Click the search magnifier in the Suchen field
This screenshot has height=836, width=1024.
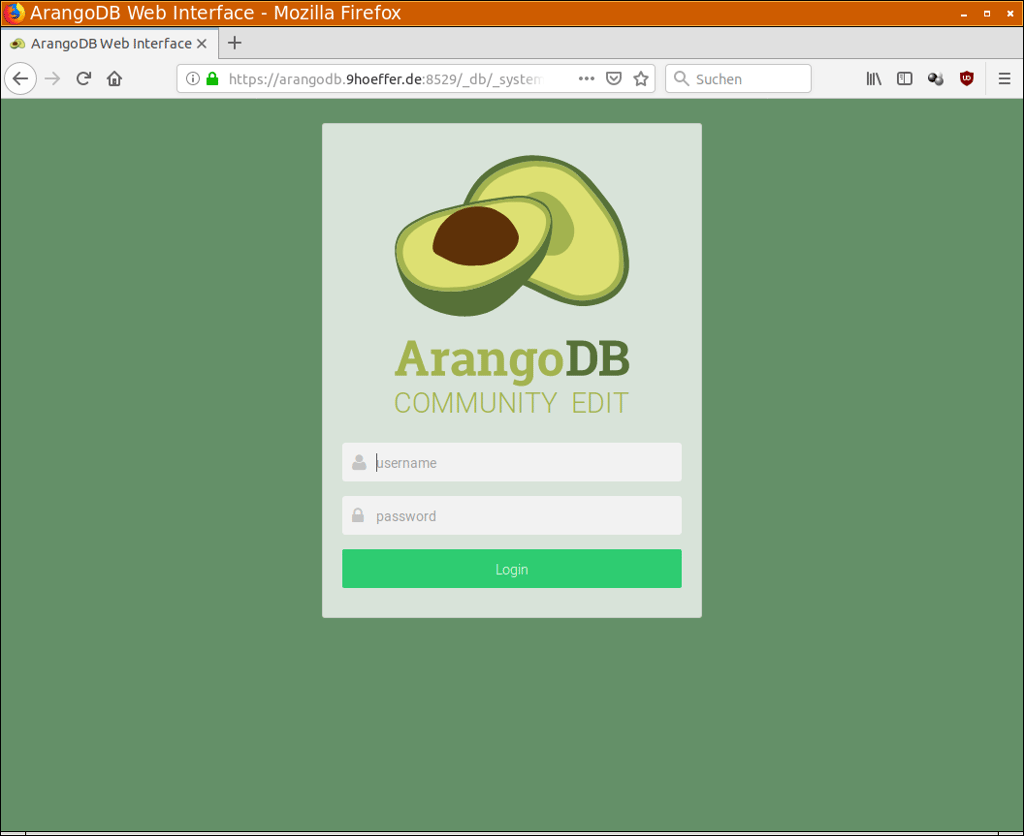pyautogui.click(x=681, y=78)
